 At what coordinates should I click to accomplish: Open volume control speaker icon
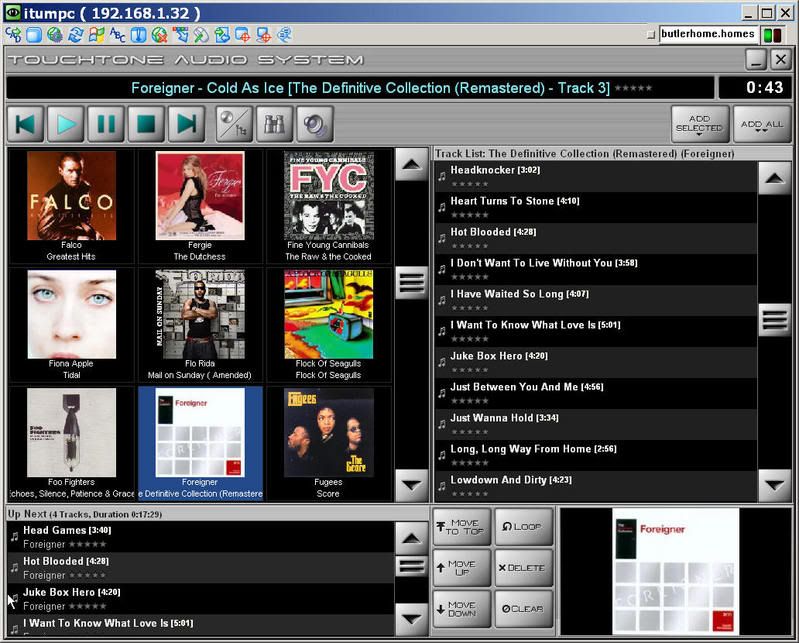tap(315, 124)
